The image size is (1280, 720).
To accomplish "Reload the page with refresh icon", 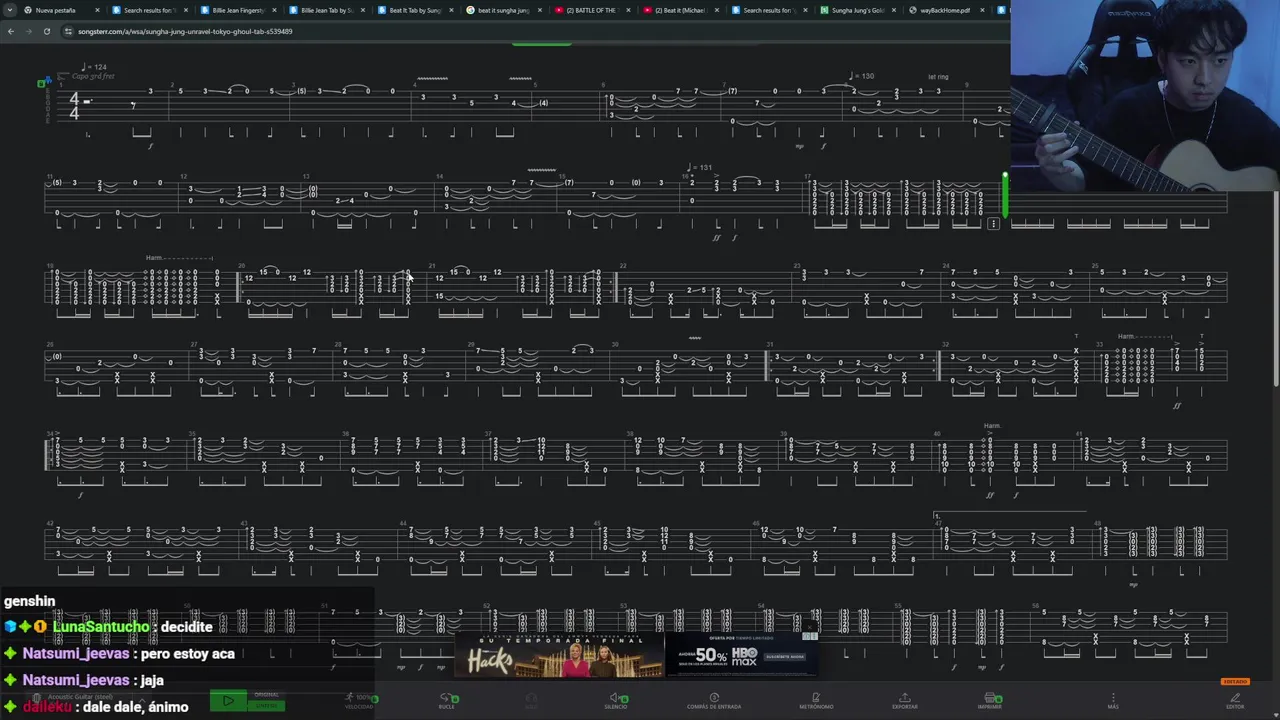I will (x=46, y=31).
